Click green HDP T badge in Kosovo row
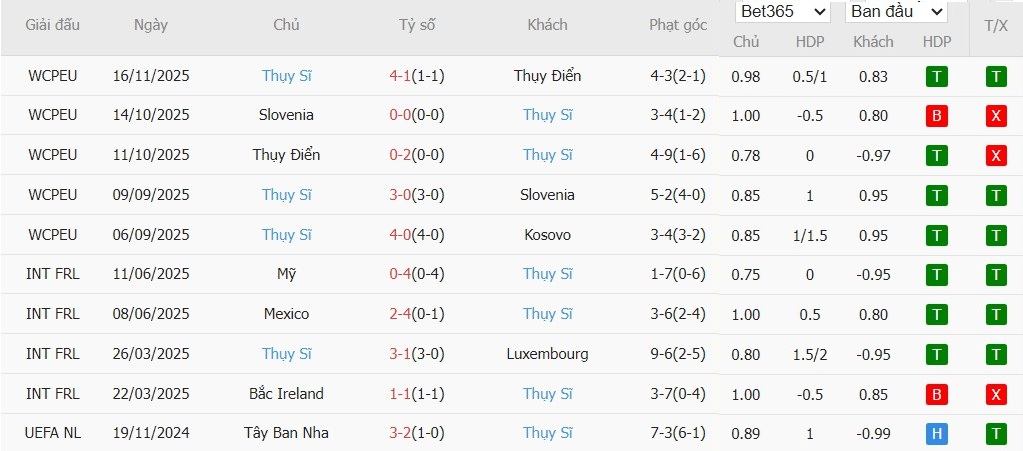Viewport: 1023px width, 451px height. click(937, 235)
